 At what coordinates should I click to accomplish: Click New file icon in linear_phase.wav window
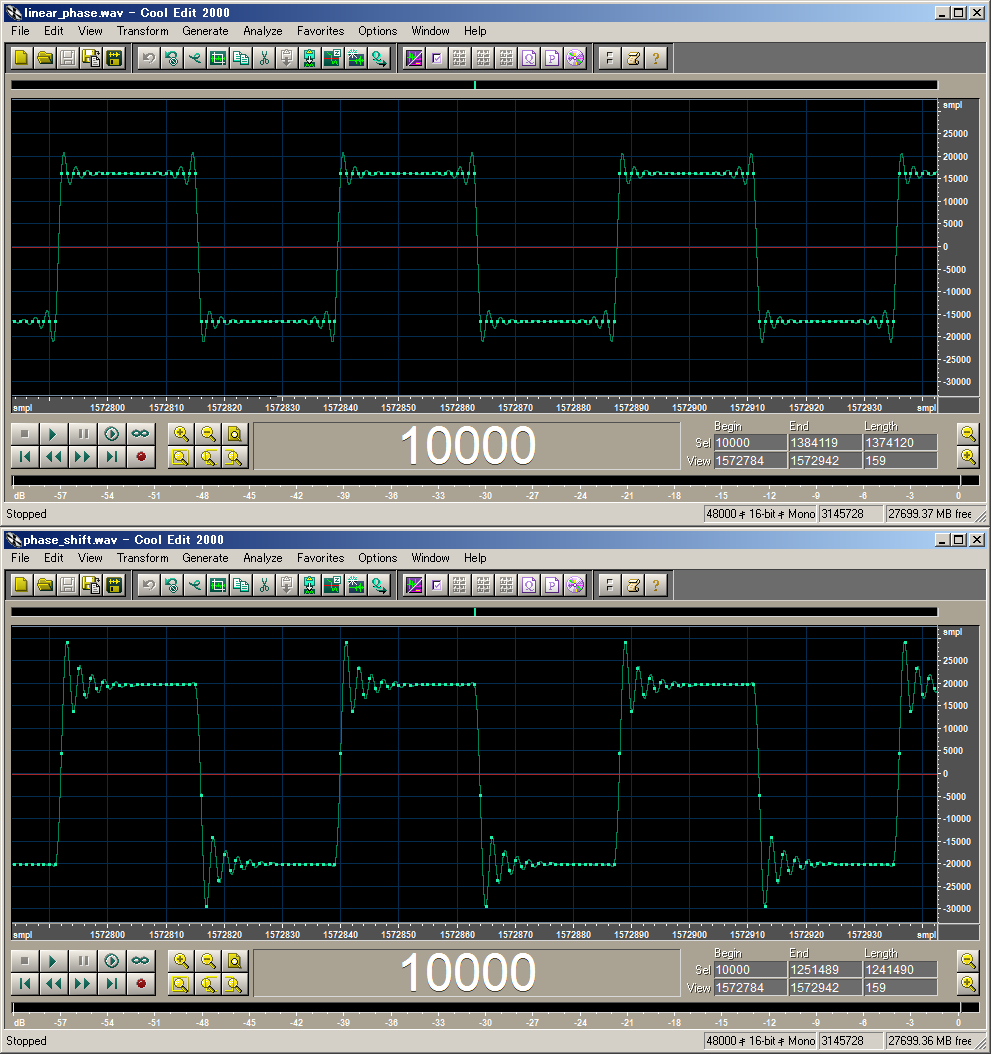click(x=22, y=58)
